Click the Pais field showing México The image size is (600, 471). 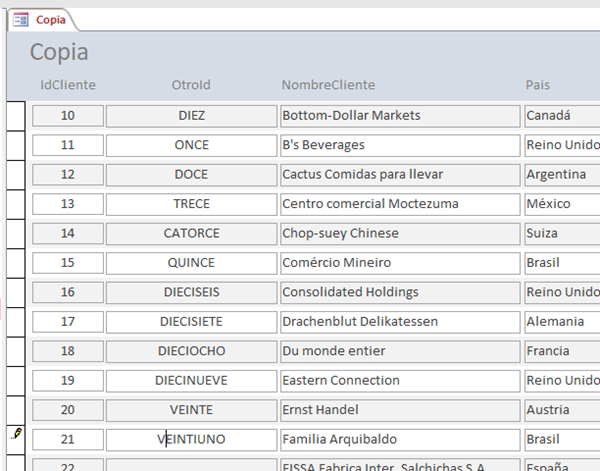click(562, 204)
